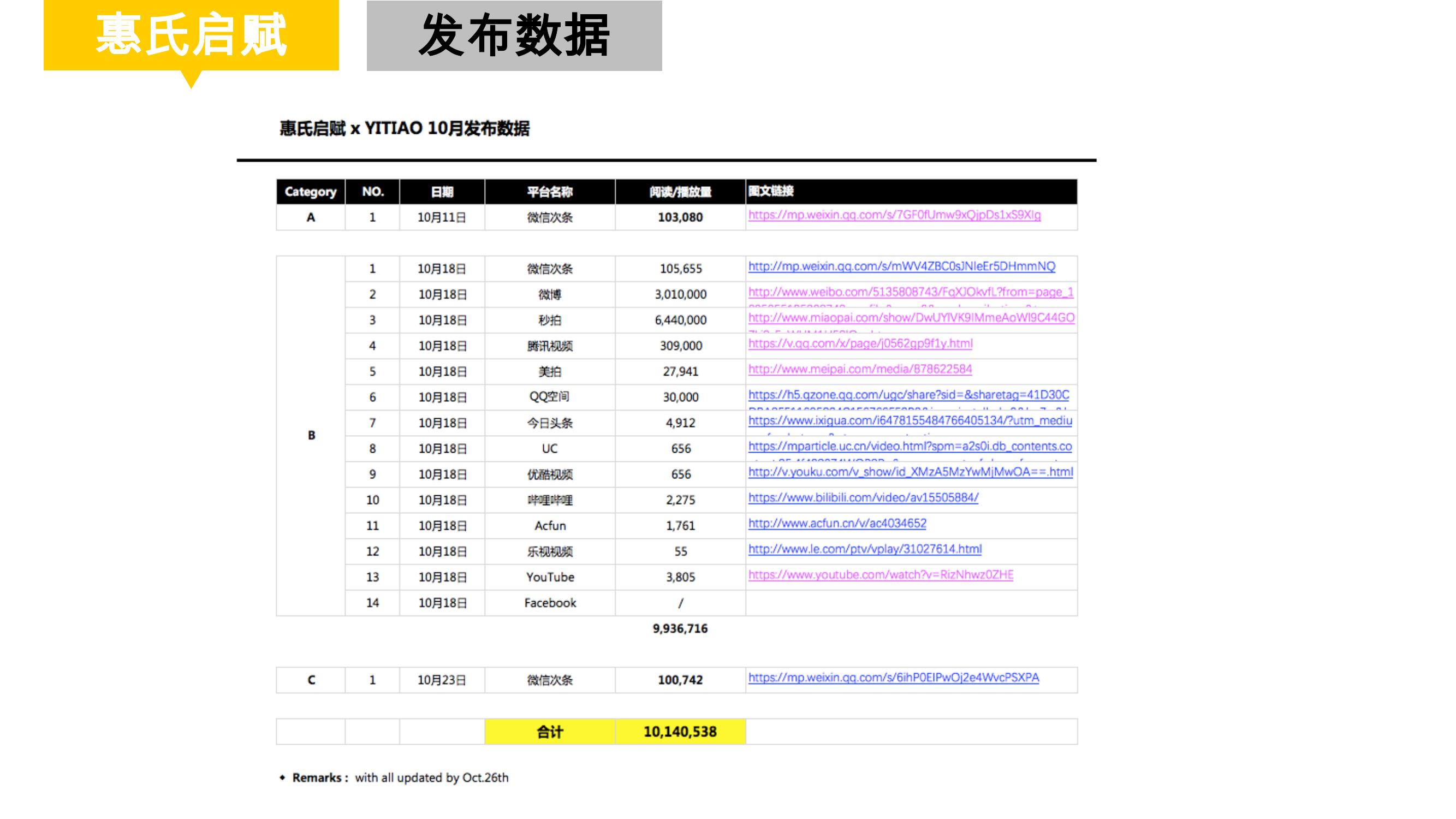This screenshot has width=1456, height=819.
Task: Select the value 55
Action: tap(681, 551)
